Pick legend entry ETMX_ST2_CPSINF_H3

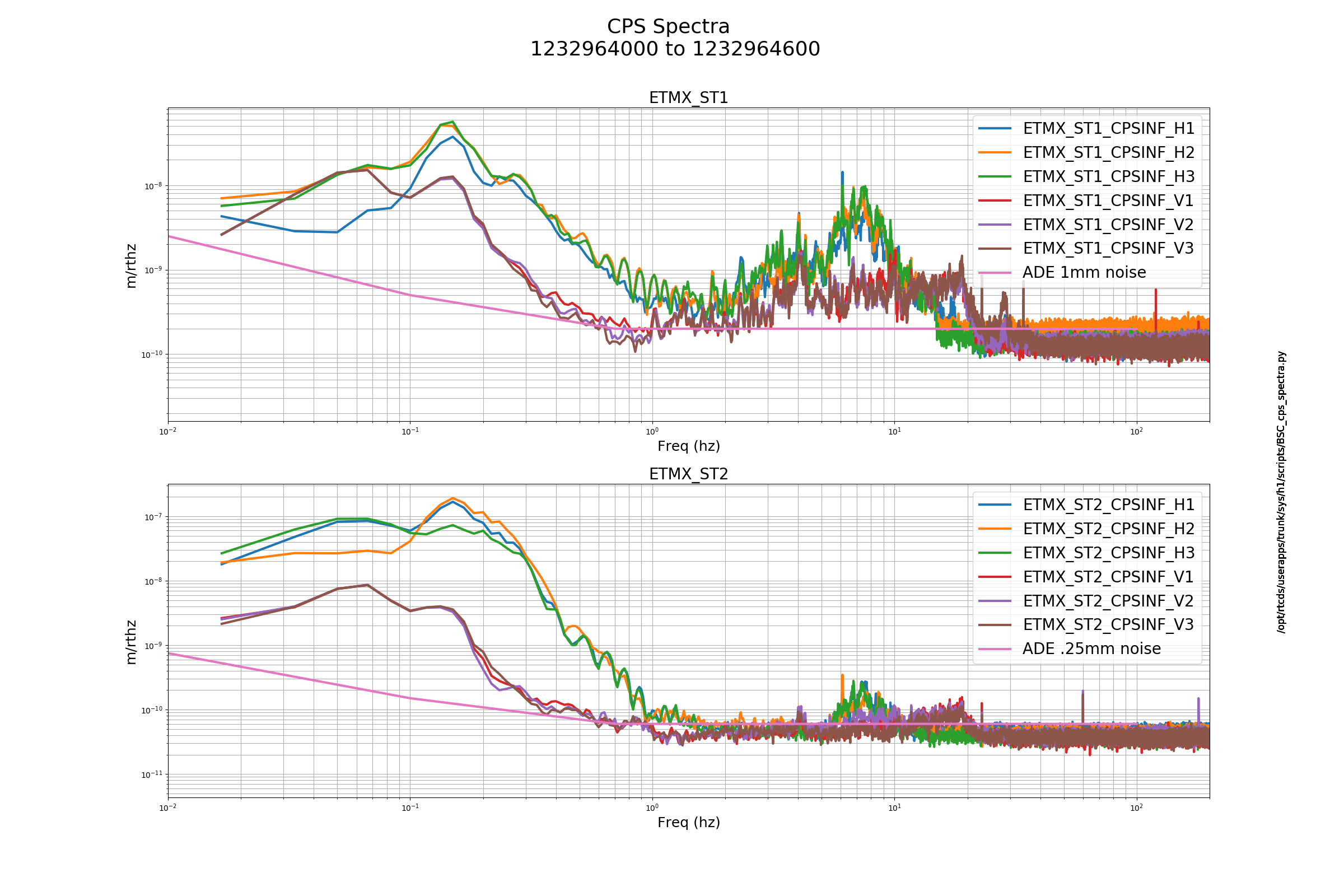[1109, 553]
